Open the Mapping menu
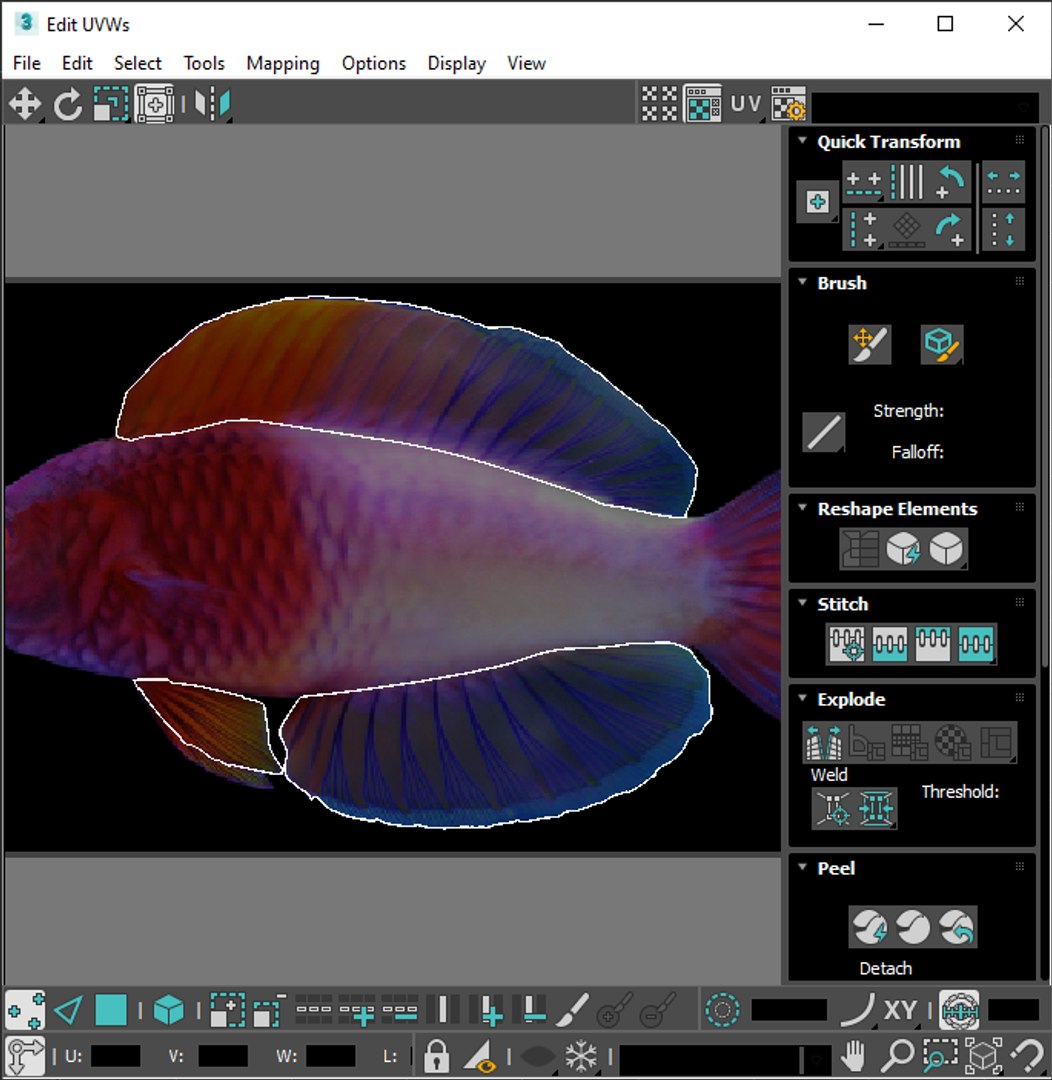This screenshot has height=1080, width=1052. pyautogui.click(x=283, y=63)
